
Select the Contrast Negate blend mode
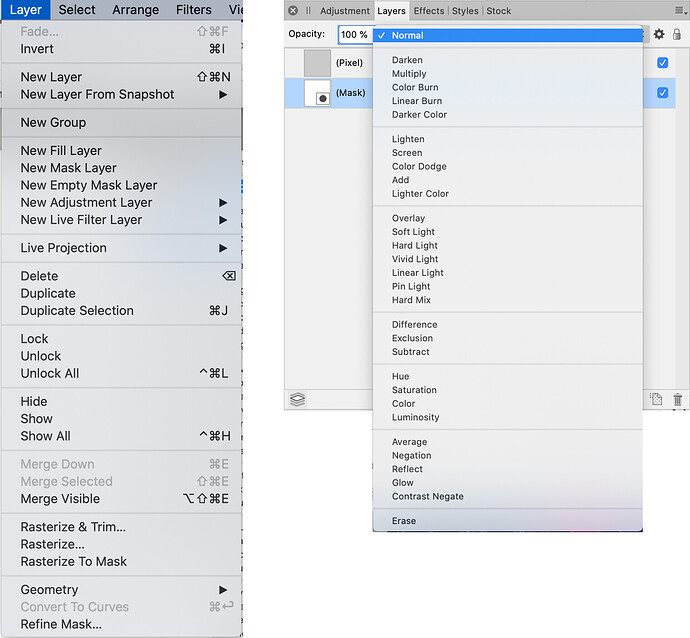coord(508,497)
